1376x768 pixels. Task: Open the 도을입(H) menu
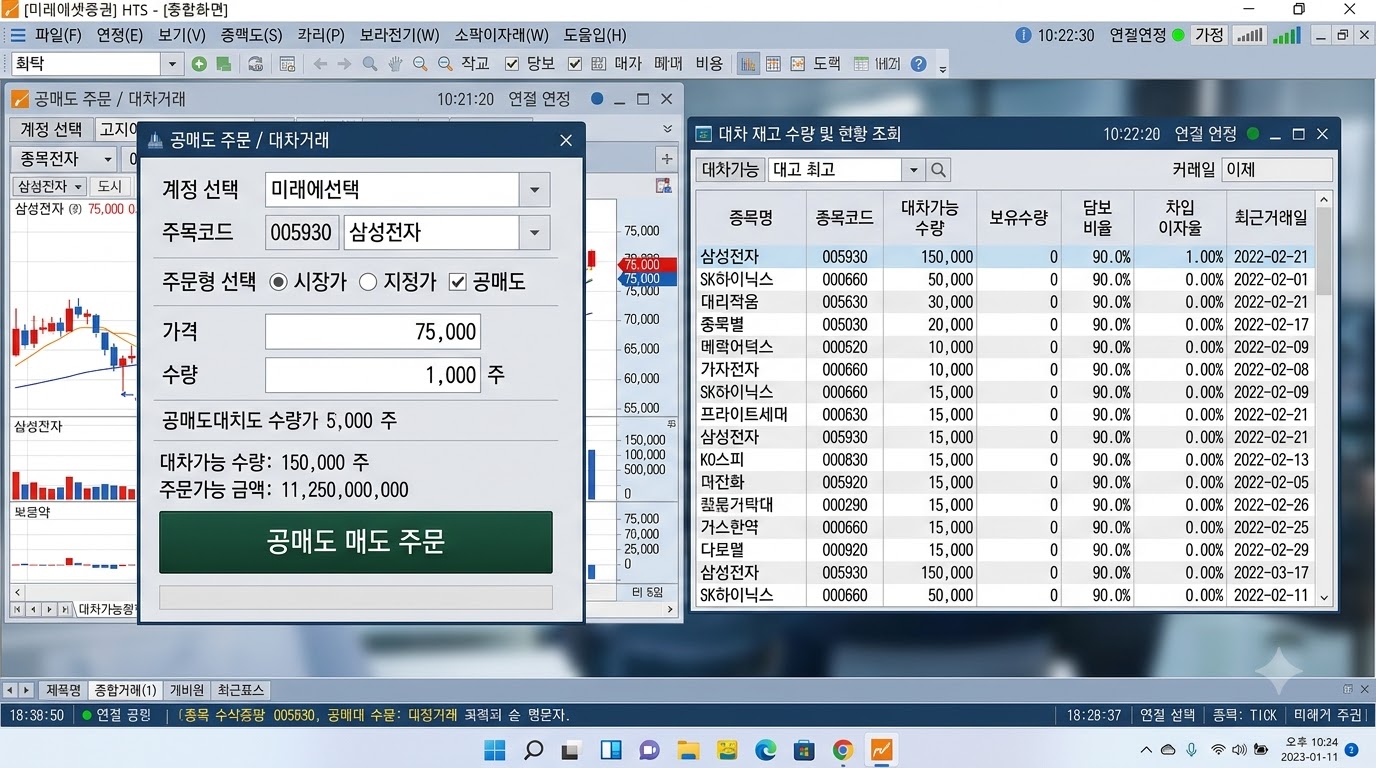[x=595, y=35]
